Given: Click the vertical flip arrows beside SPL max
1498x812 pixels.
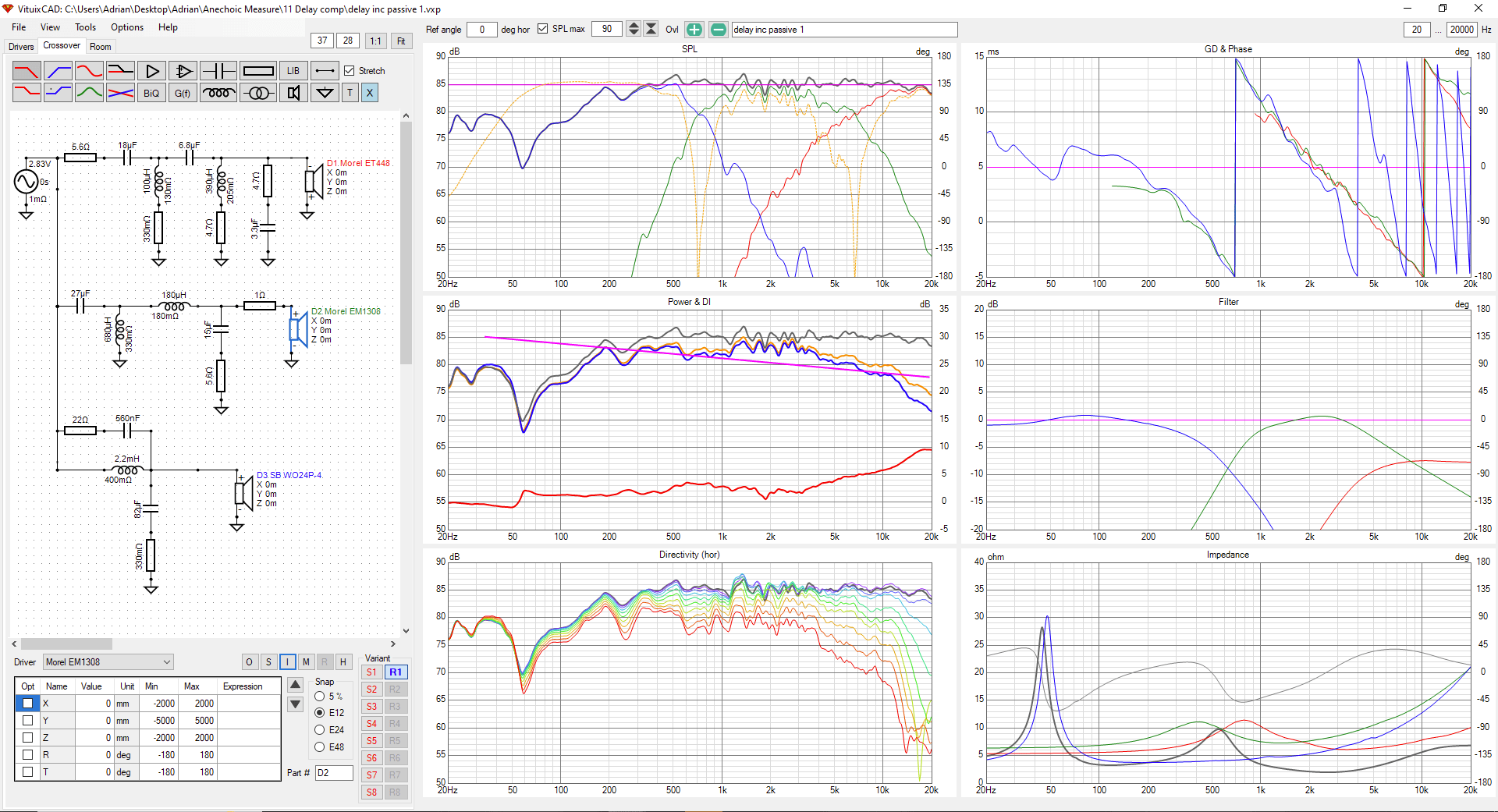Looking at the screenshot, I should click(x=651, y=30).
